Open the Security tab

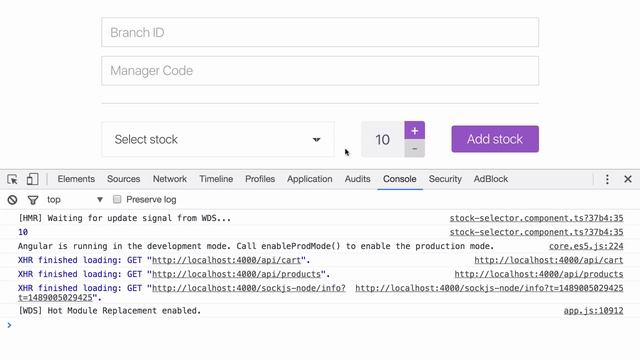(445, 179)
